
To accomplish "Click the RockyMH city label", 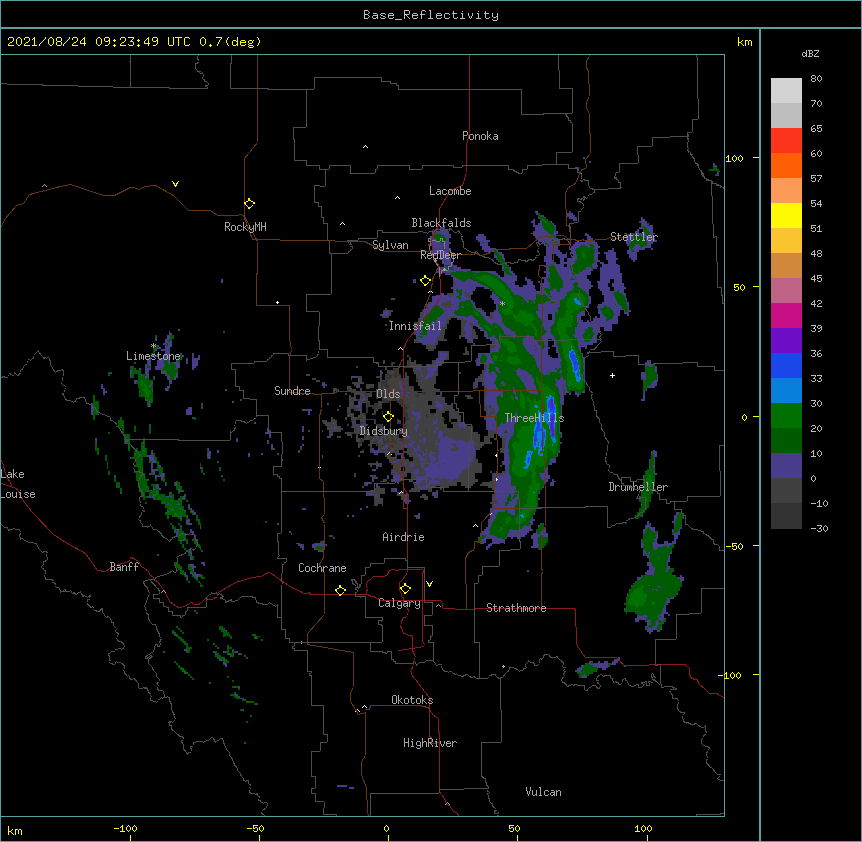I will pyautogui.click(x=245, y=227).
